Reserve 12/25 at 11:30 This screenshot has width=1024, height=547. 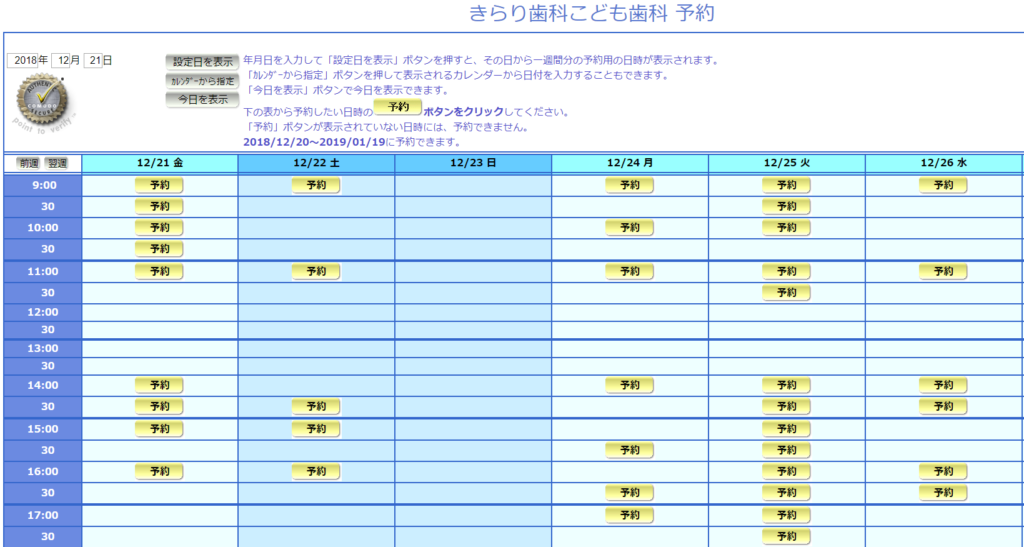point(786,293)
